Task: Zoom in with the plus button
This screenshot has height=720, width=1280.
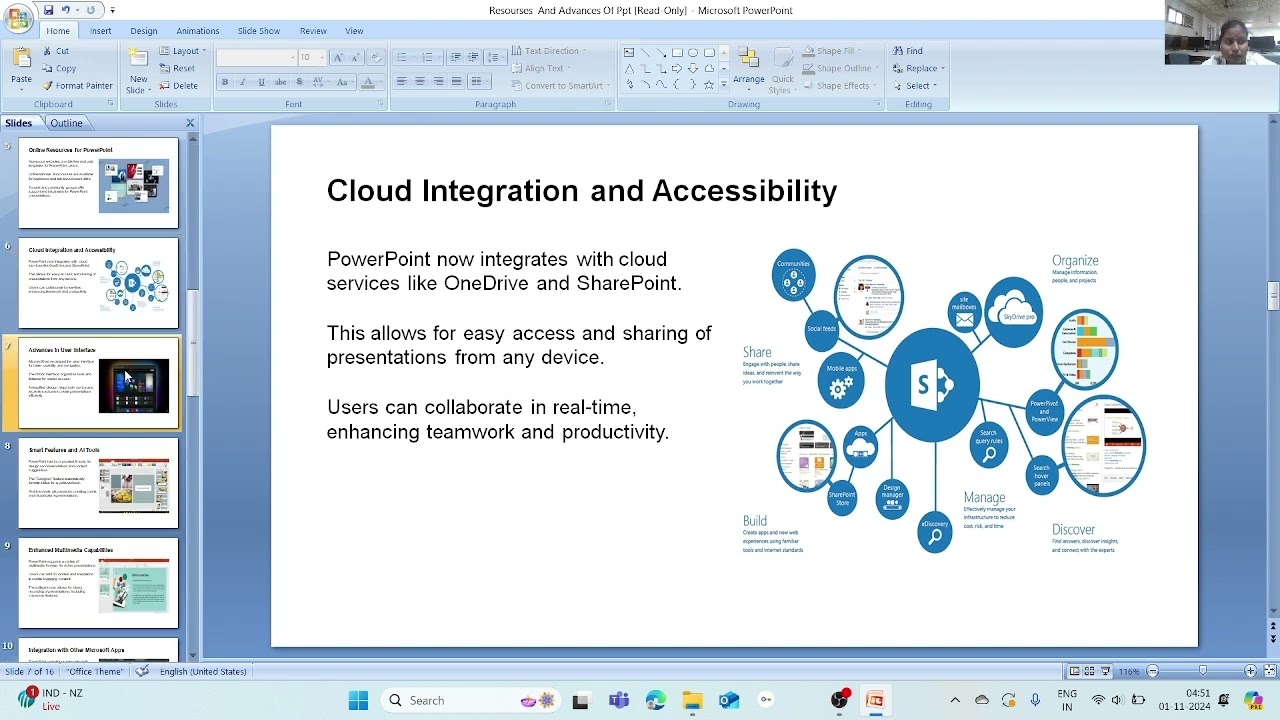Action: [x=1250, y=671]
